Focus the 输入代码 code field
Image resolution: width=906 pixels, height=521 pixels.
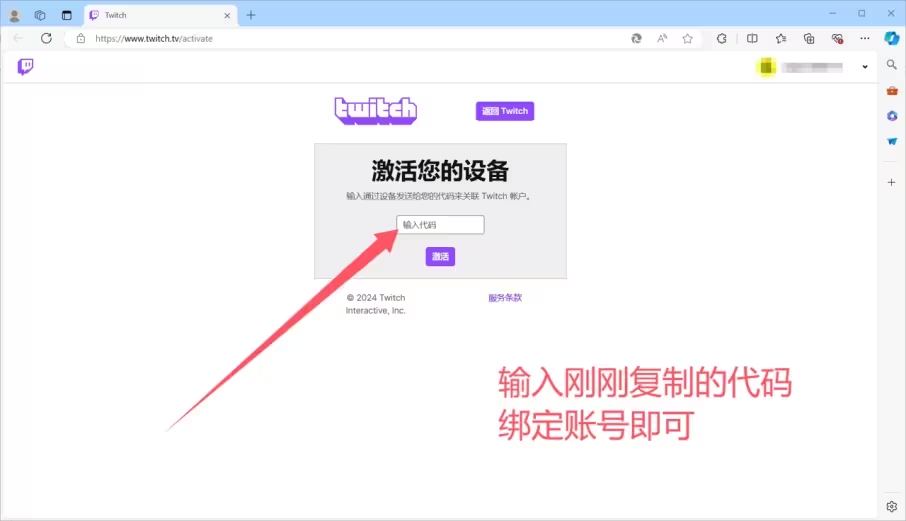440,225
